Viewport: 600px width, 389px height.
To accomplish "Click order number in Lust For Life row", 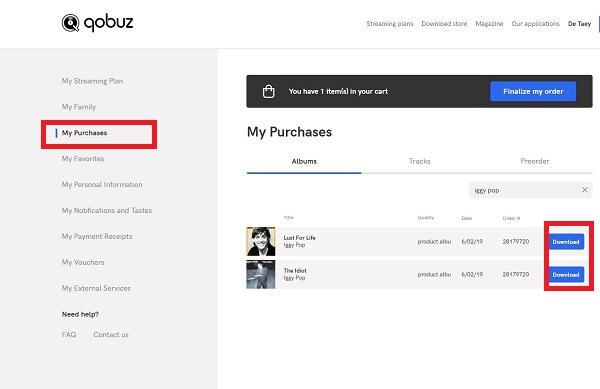I will (x=516, y=242).
